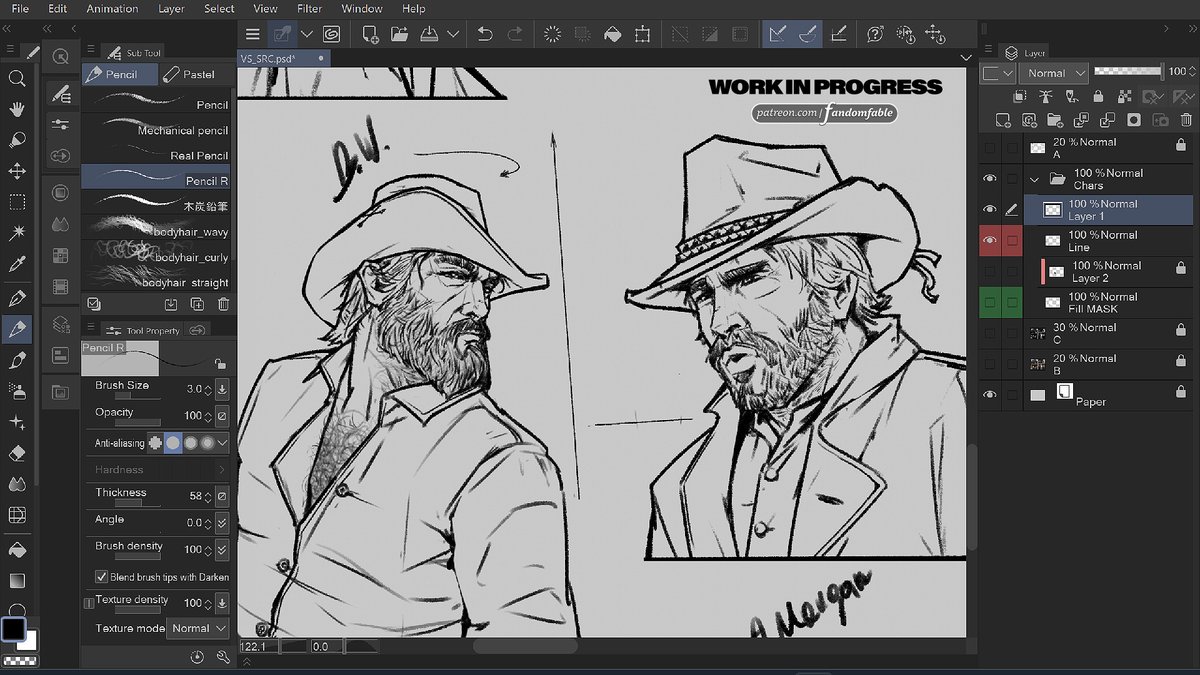The height and width of the screenshot is (675, 1200).
Task: Click the Save icon in command bar
Action: pos(429,34)
